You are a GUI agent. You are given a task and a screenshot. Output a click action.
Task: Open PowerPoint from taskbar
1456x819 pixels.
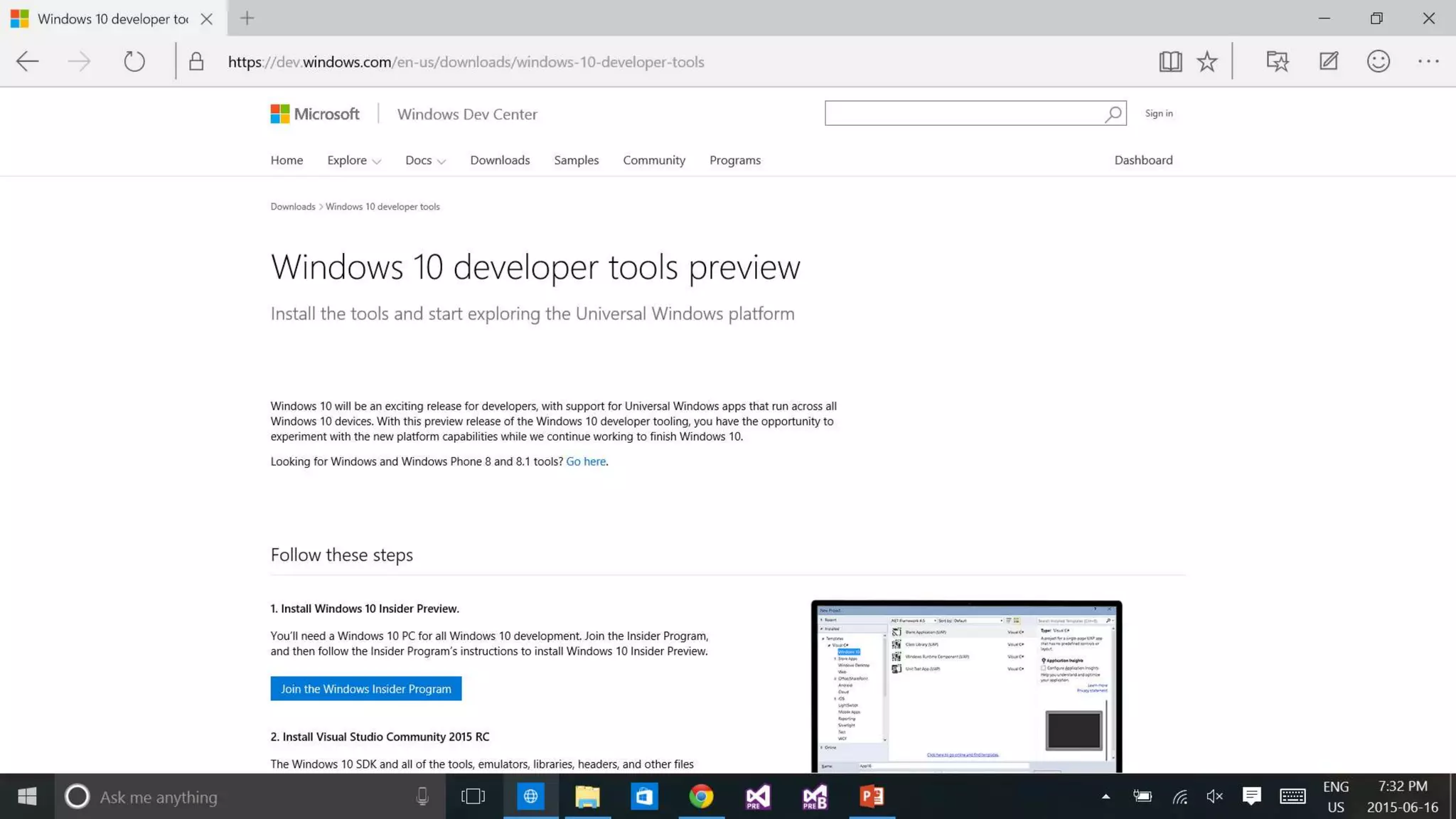coord(872,796)
